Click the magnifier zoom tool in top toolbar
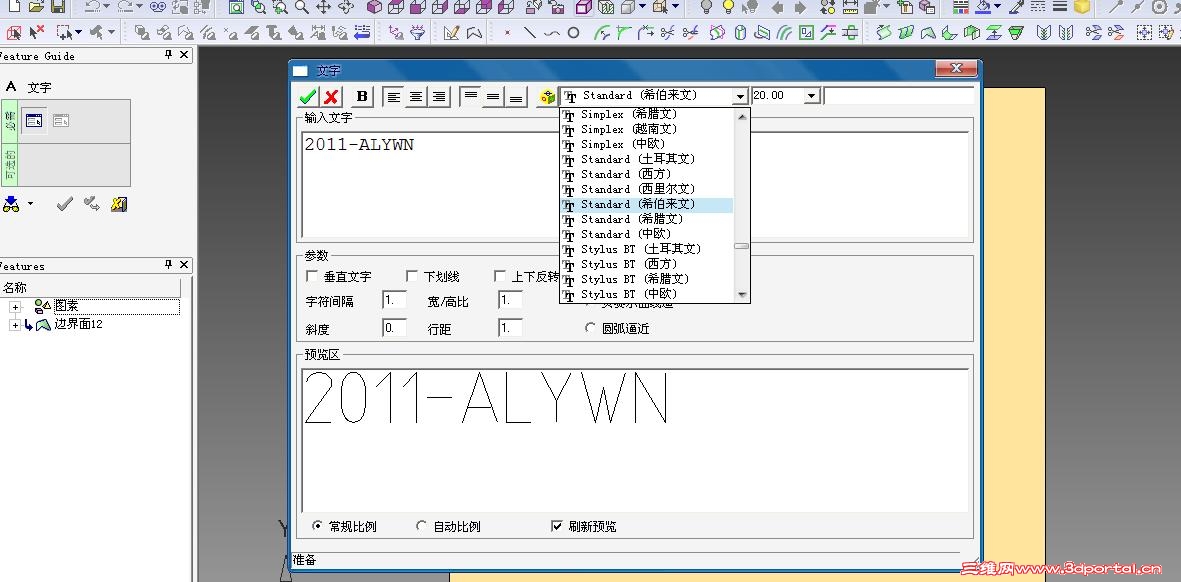This screenshot has height=582, width=1181. pyautogui.click(x=301, y=8)
